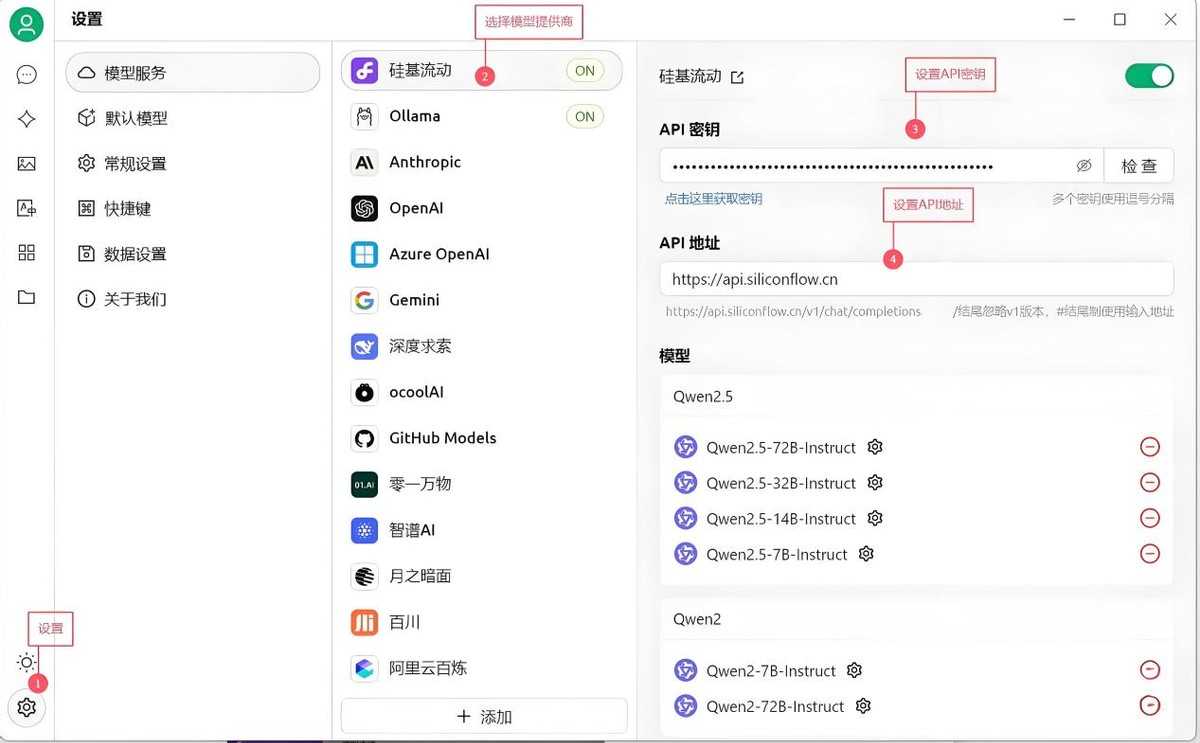Screen dimensions: 1200x743
Task: Open the mini apps grid icon
Action: click(27, 253)
